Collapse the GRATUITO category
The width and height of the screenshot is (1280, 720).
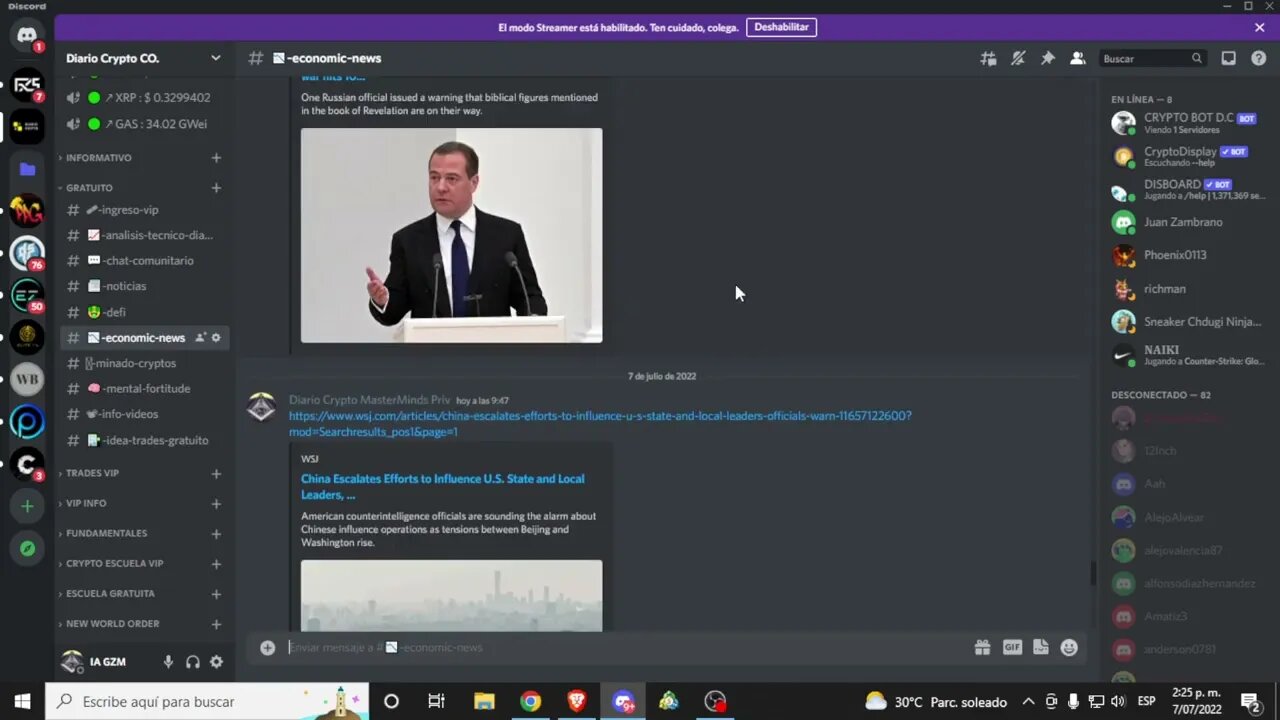[x=89, y=188]
